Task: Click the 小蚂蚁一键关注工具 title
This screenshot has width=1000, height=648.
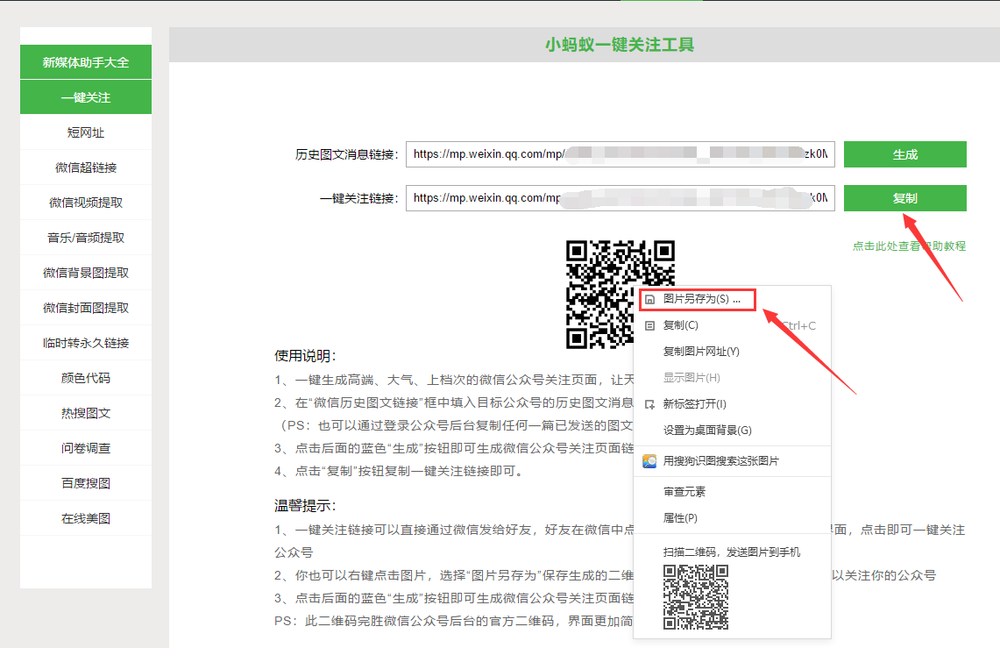Action: point(619,45)
